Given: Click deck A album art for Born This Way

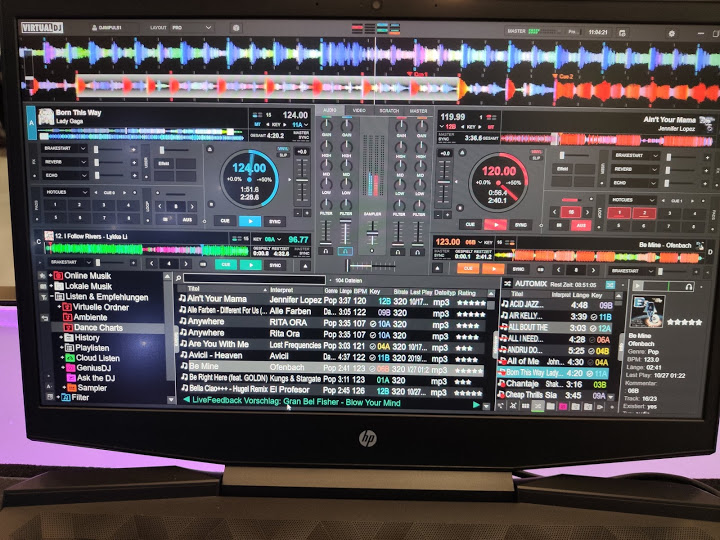Looking at the screenshot, I should tap(46, 116).
